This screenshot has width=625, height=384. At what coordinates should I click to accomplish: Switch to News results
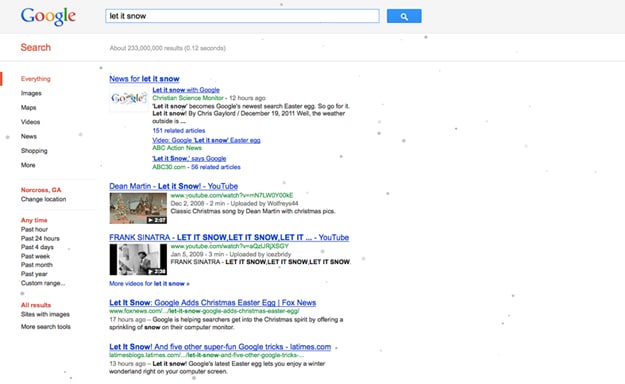coord(29,136)
